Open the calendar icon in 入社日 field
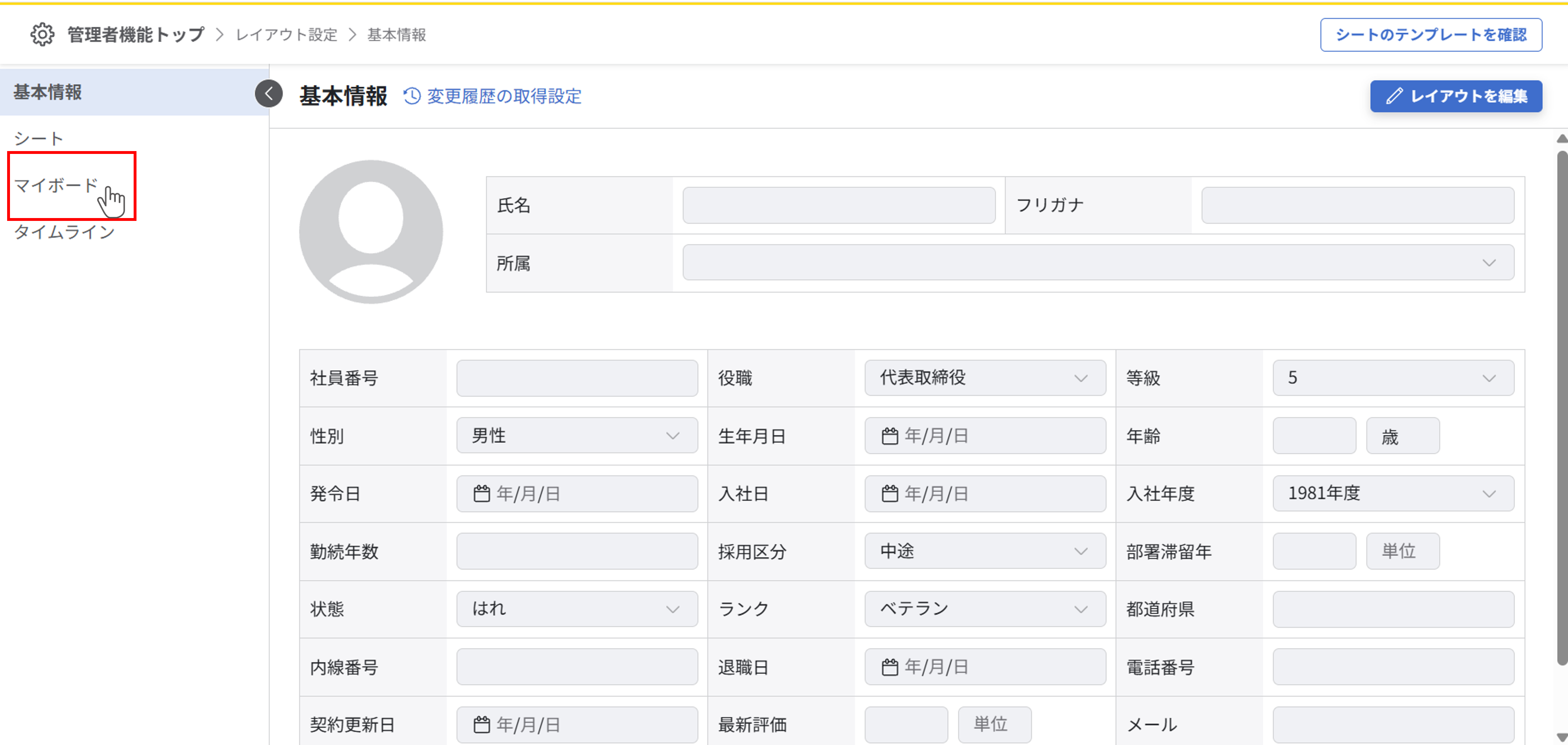Screen dimensions: 1568x745 [890, 493]
